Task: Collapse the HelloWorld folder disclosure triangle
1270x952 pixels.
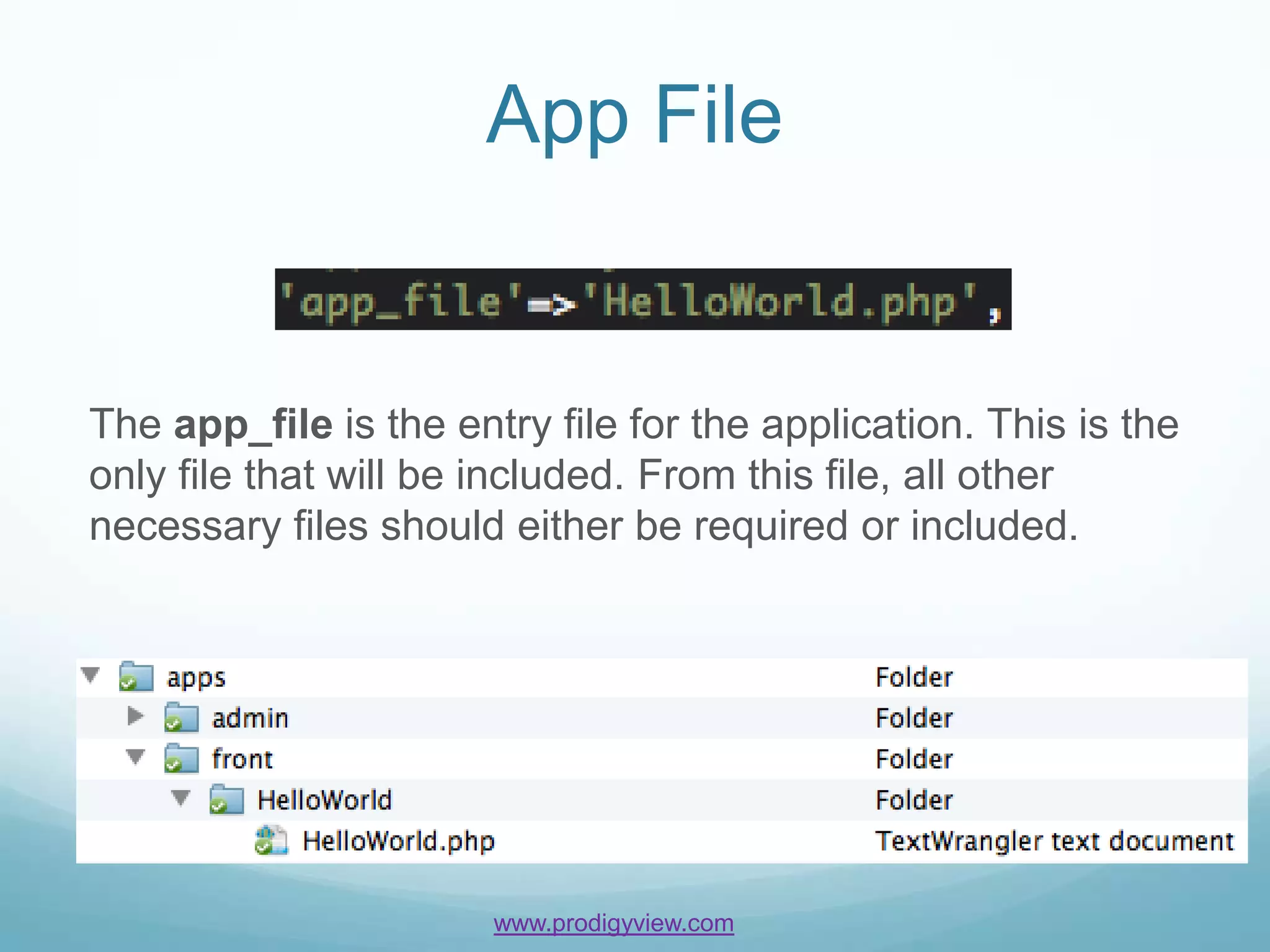Action: click(180, 798)
